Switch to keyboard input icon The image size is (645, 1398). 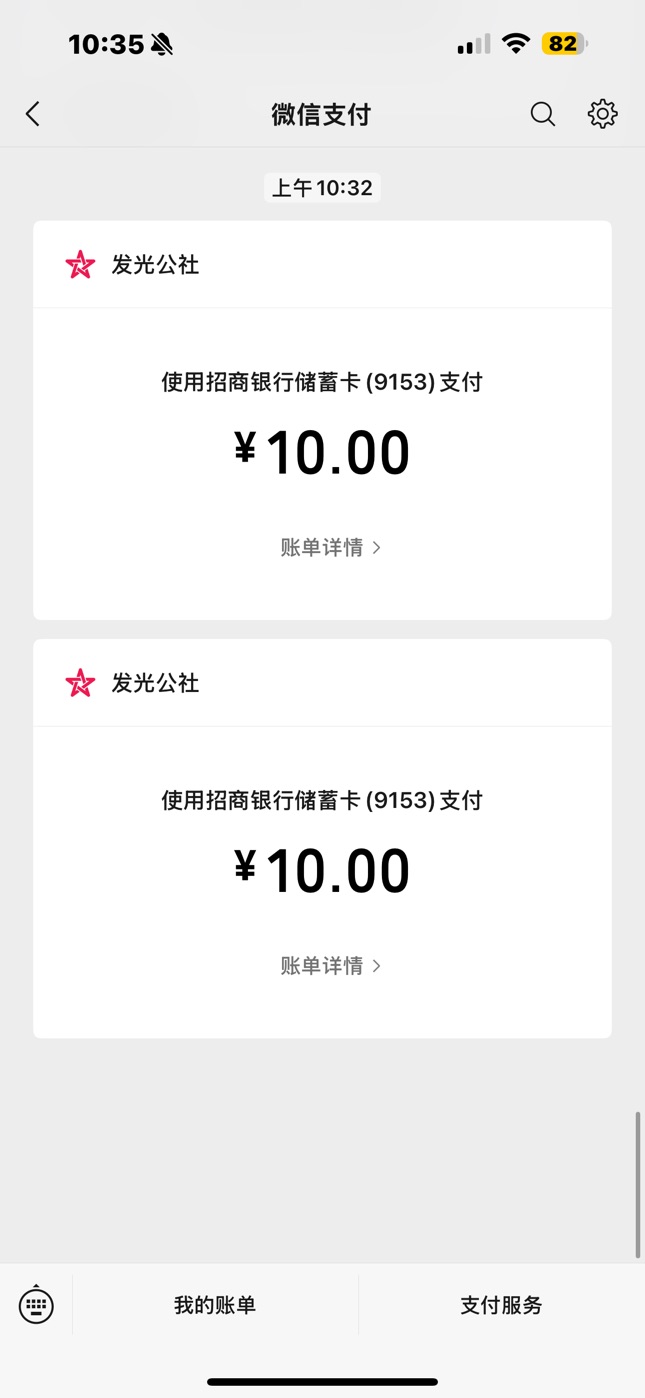pyautogui.click(x=36, y=1305)
